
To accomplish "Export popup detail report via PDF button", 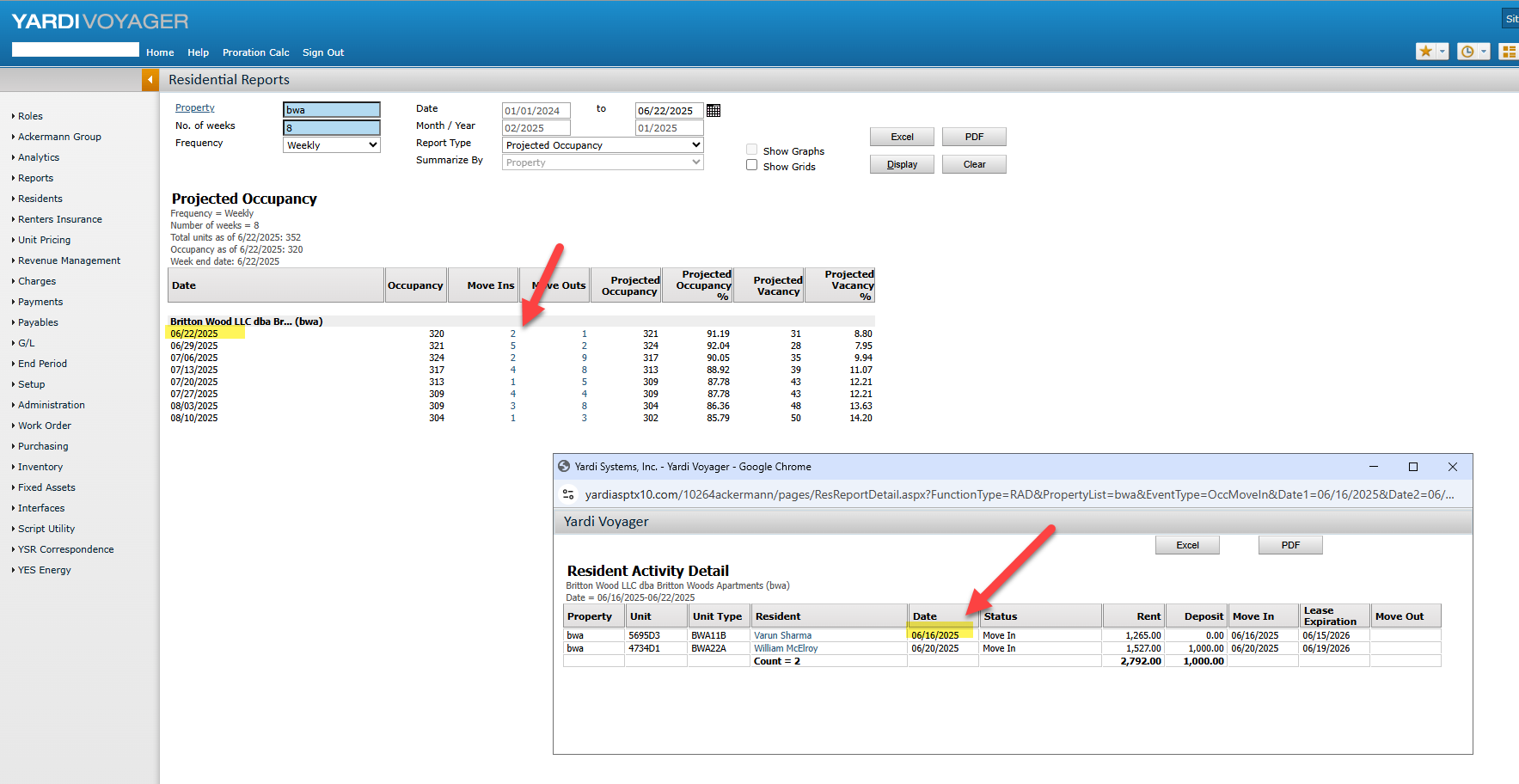I will [1290, 545].
